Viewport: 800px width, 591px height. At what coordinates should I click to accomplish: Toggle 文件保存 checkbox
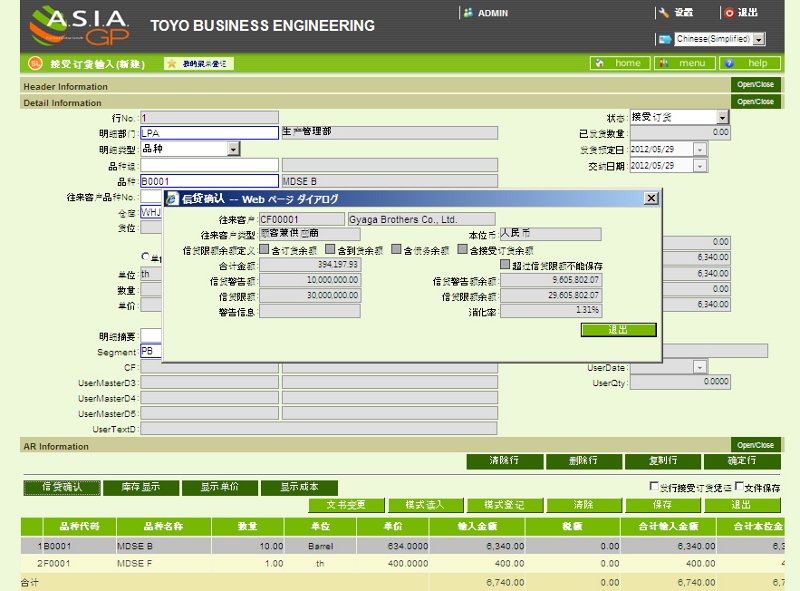pos(739,486)
